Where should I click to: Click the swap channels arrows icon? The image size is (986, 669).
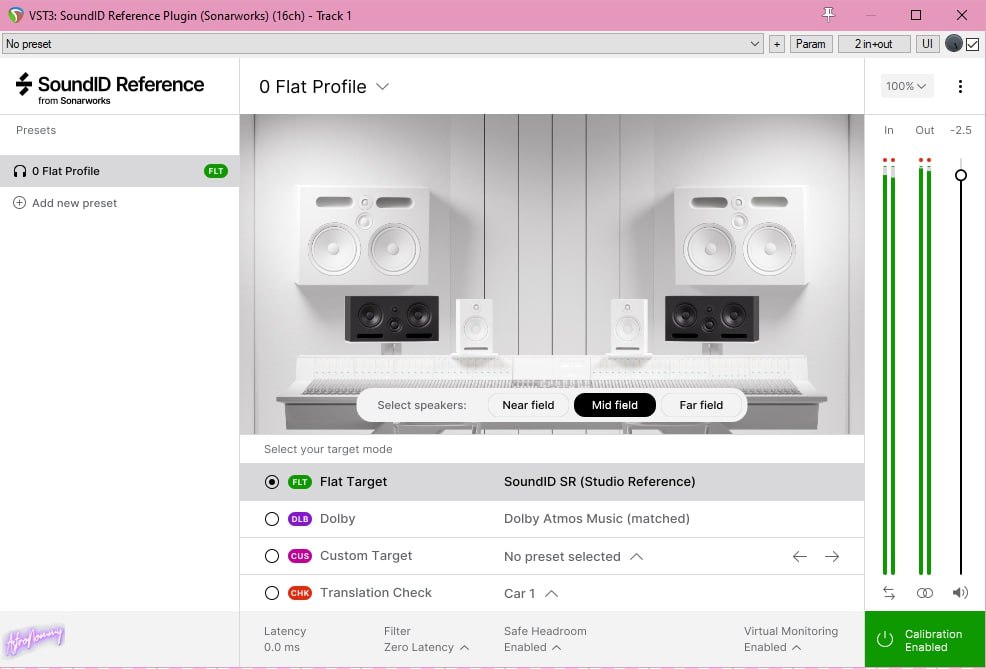click(889, 592)
